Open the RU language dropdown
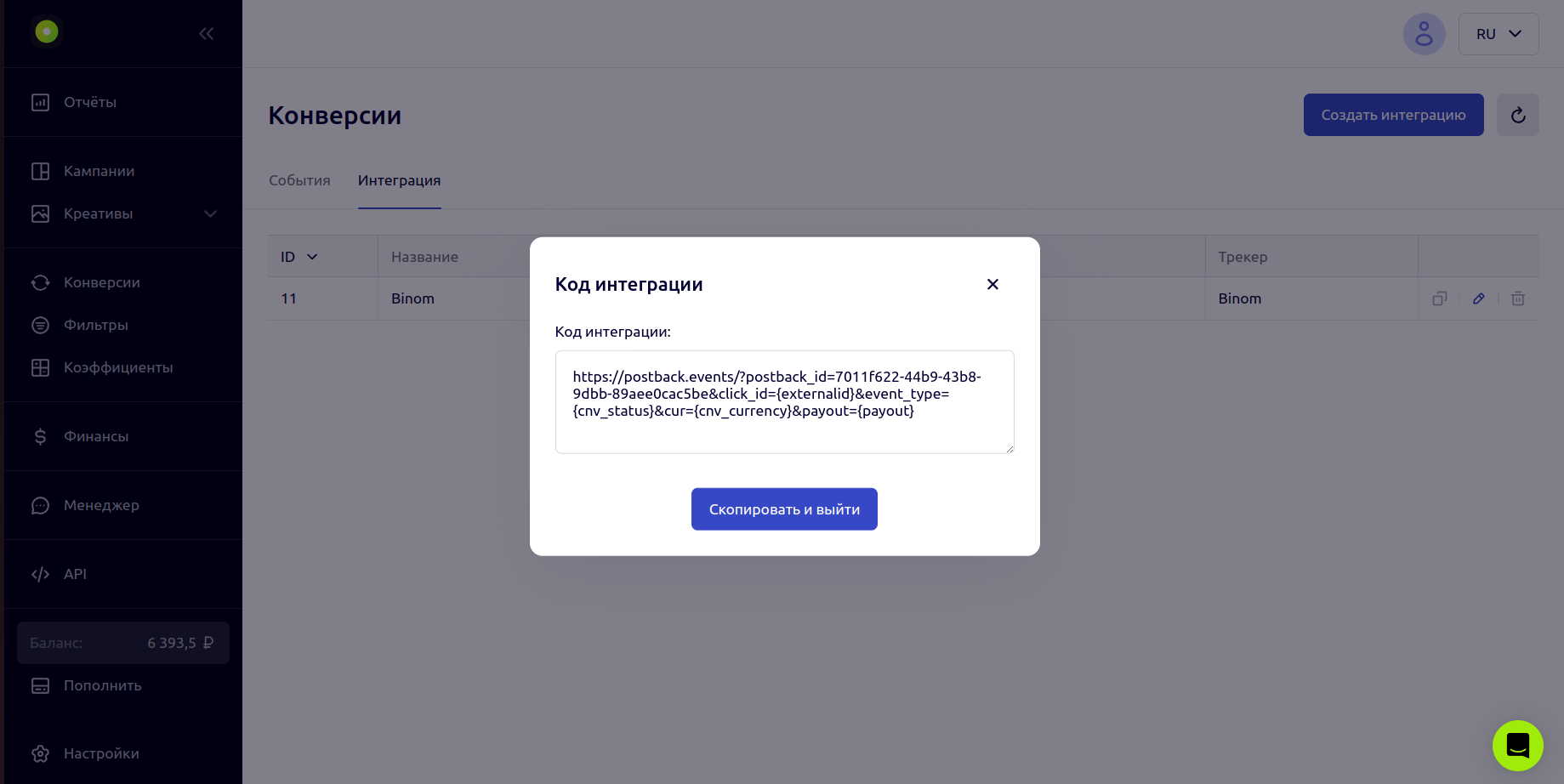Screen dimensions: 1564x784 1499,34
